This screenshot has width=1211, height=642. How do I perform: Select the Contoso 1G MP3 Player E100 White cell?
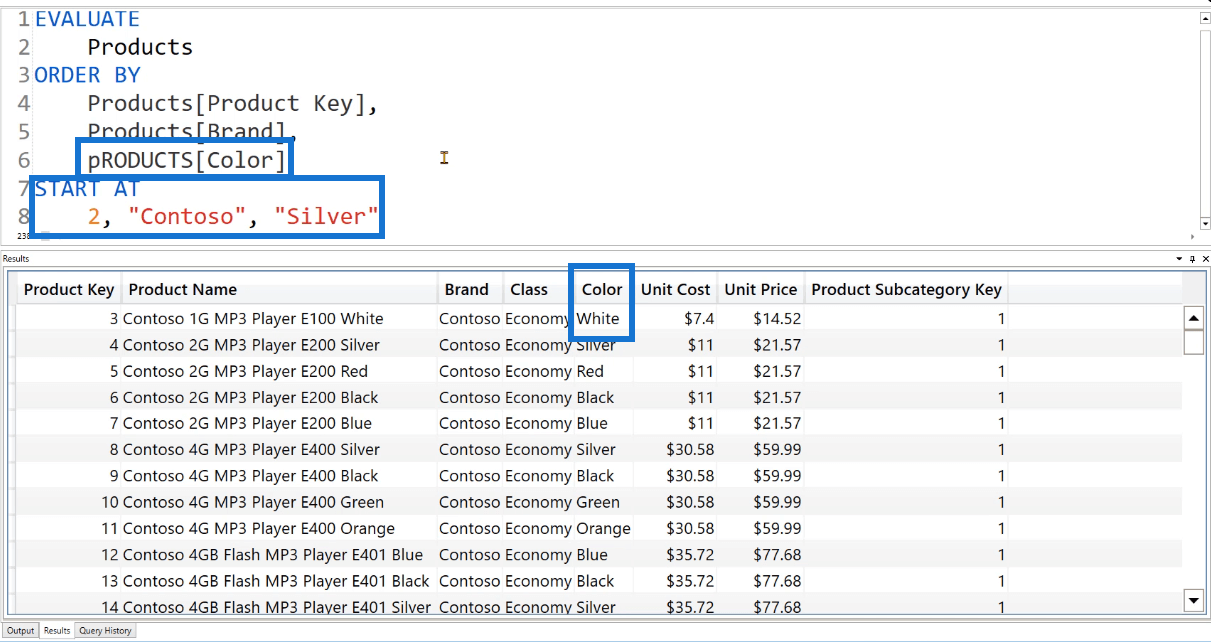[x=279, y=318]
